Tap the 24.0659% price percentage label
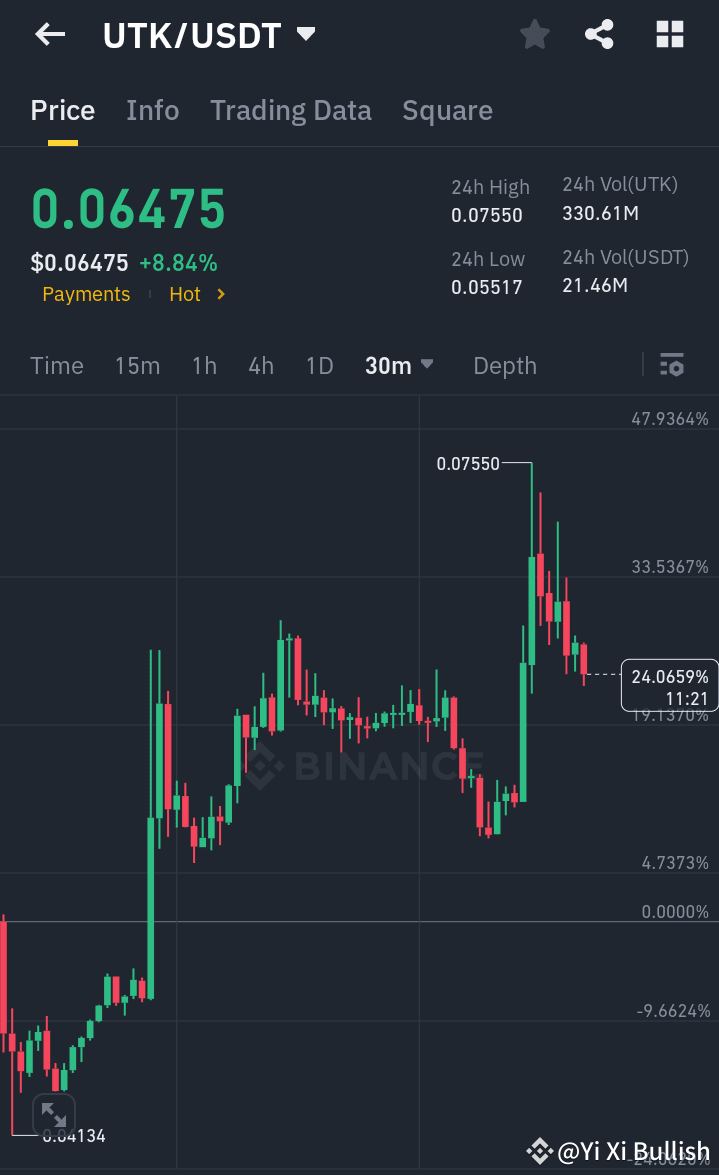The width and height of the screenshot is (719, 1175). [668, 685]
